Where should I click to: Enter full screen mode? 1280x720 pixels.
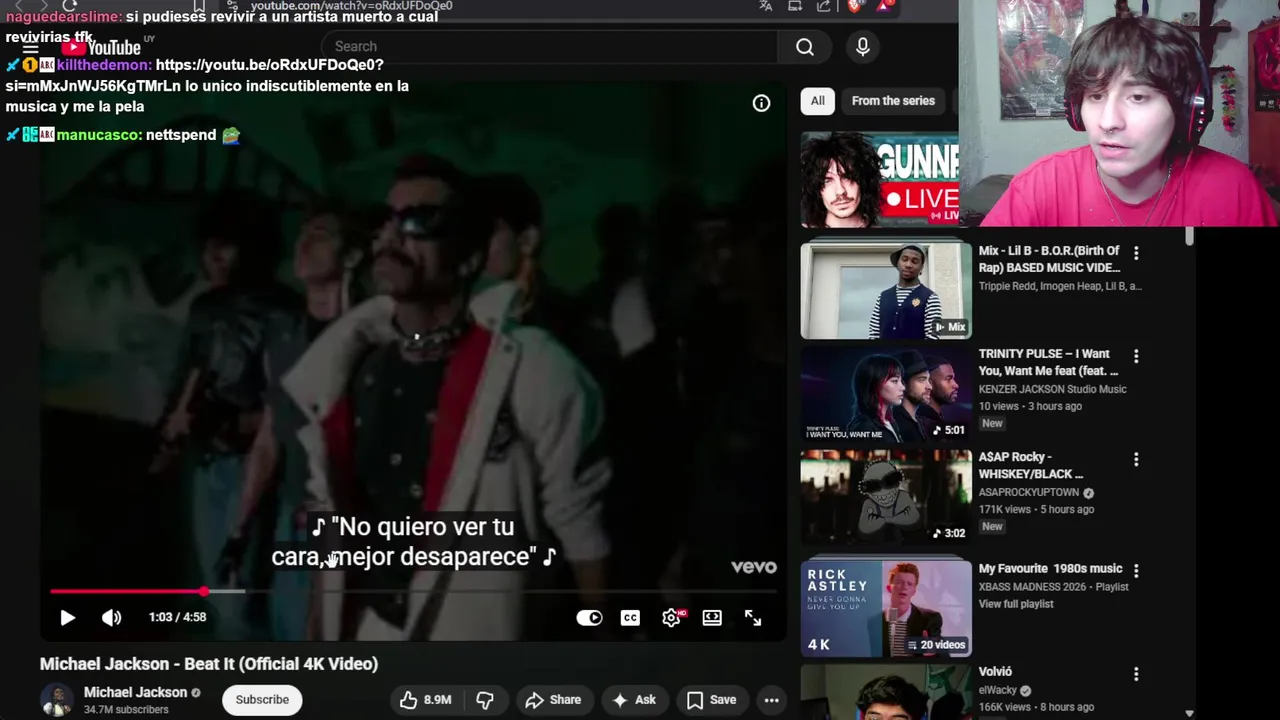(x=753, y=618)
